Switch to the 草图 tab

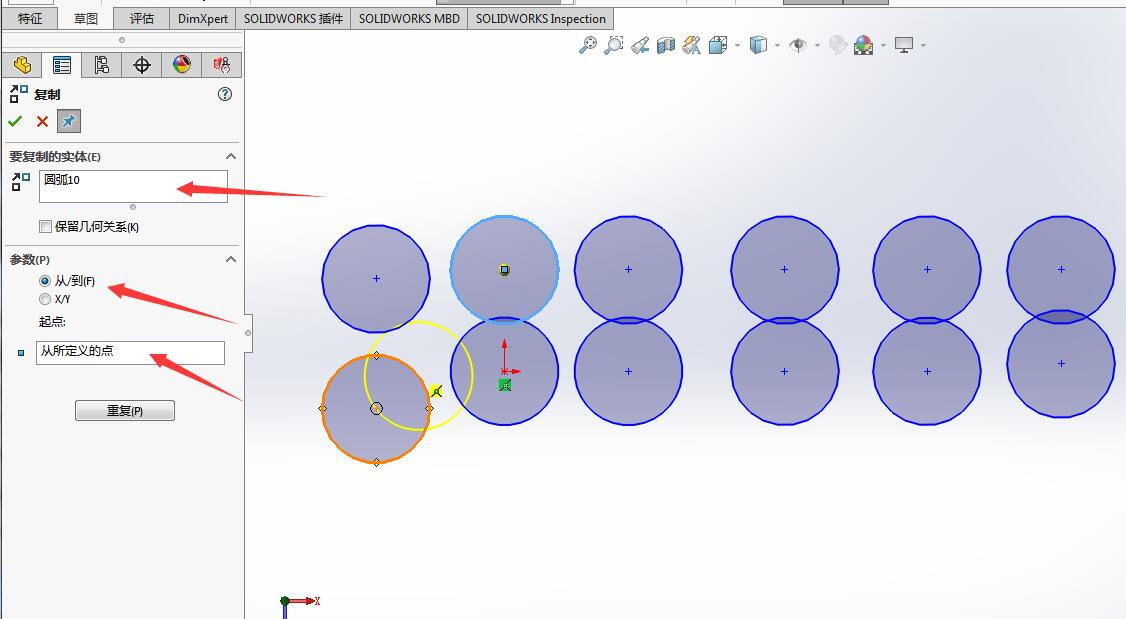[x=86, y=19]
